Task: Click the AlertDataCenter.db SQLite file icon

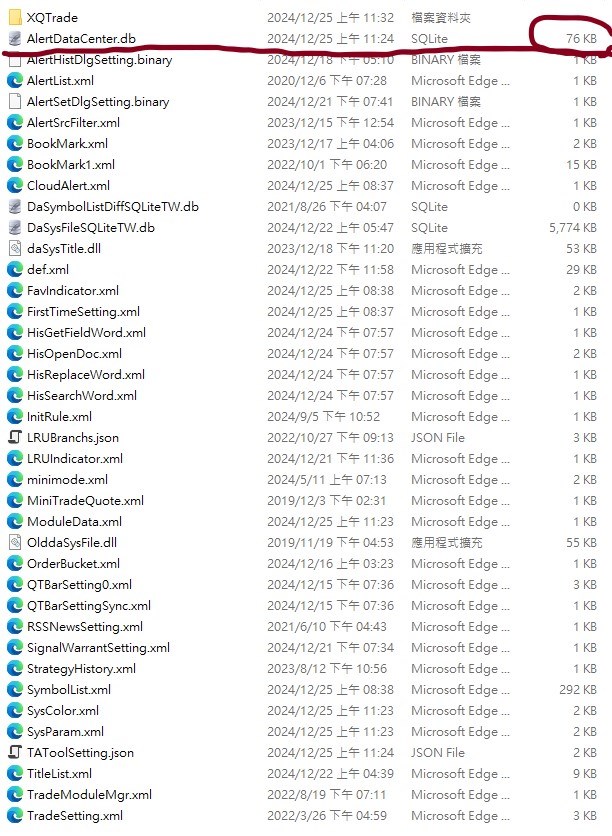Action: 15,39
